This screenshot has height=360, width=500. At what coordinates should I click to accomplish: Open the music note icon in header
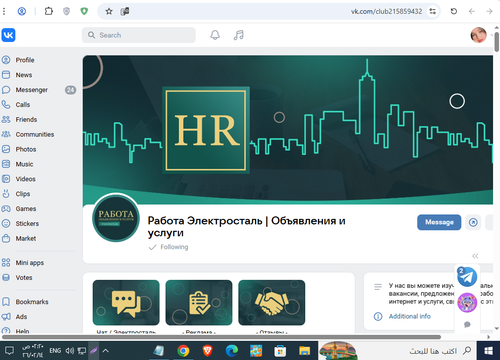click(x=239, y=35)
